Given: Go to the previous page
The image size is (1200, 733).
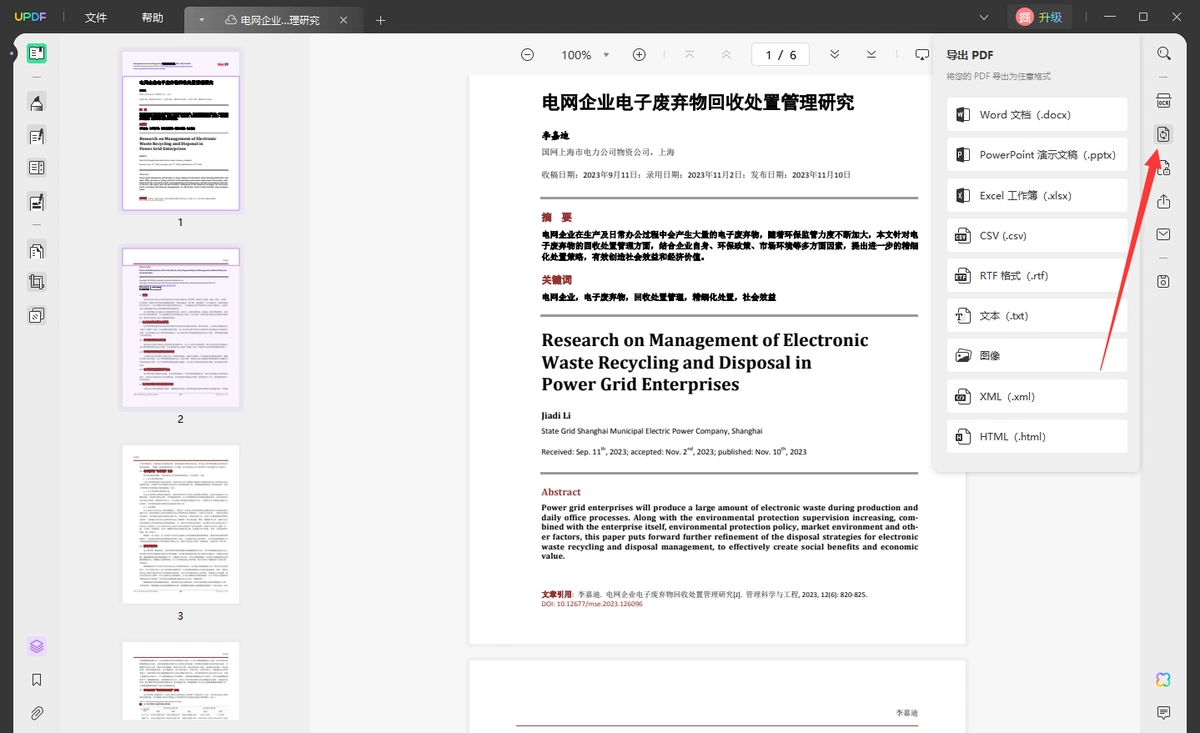Looking at the screenshot, I should click(x=726, y=55).
